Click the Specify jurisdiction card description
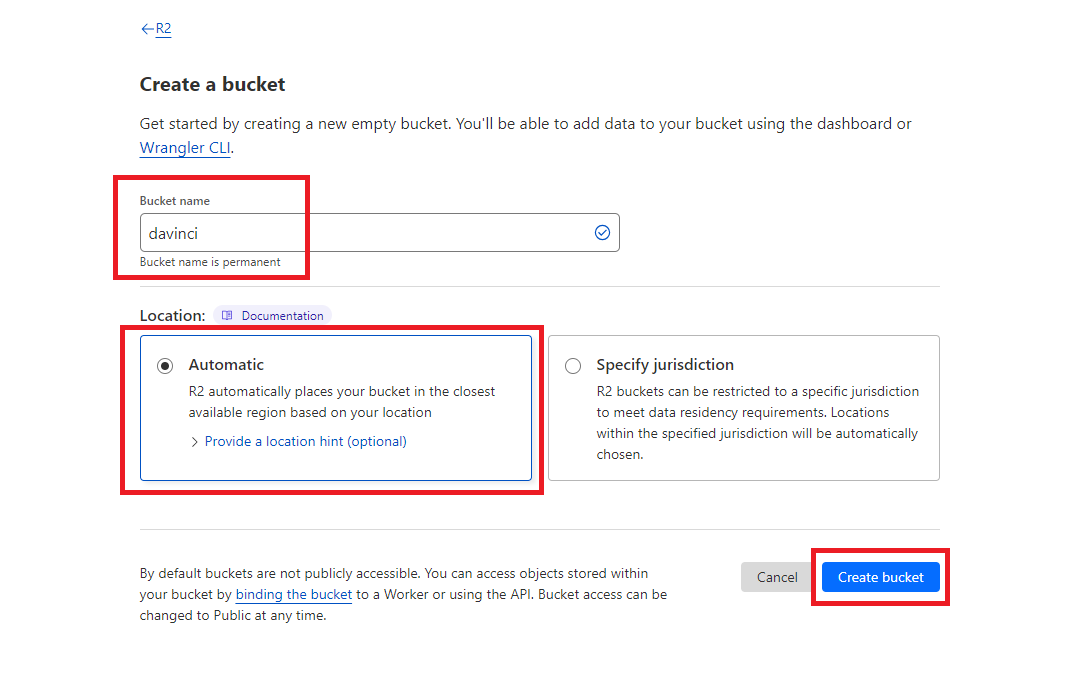The image size is (1076, 690). (x=758, y=423)
